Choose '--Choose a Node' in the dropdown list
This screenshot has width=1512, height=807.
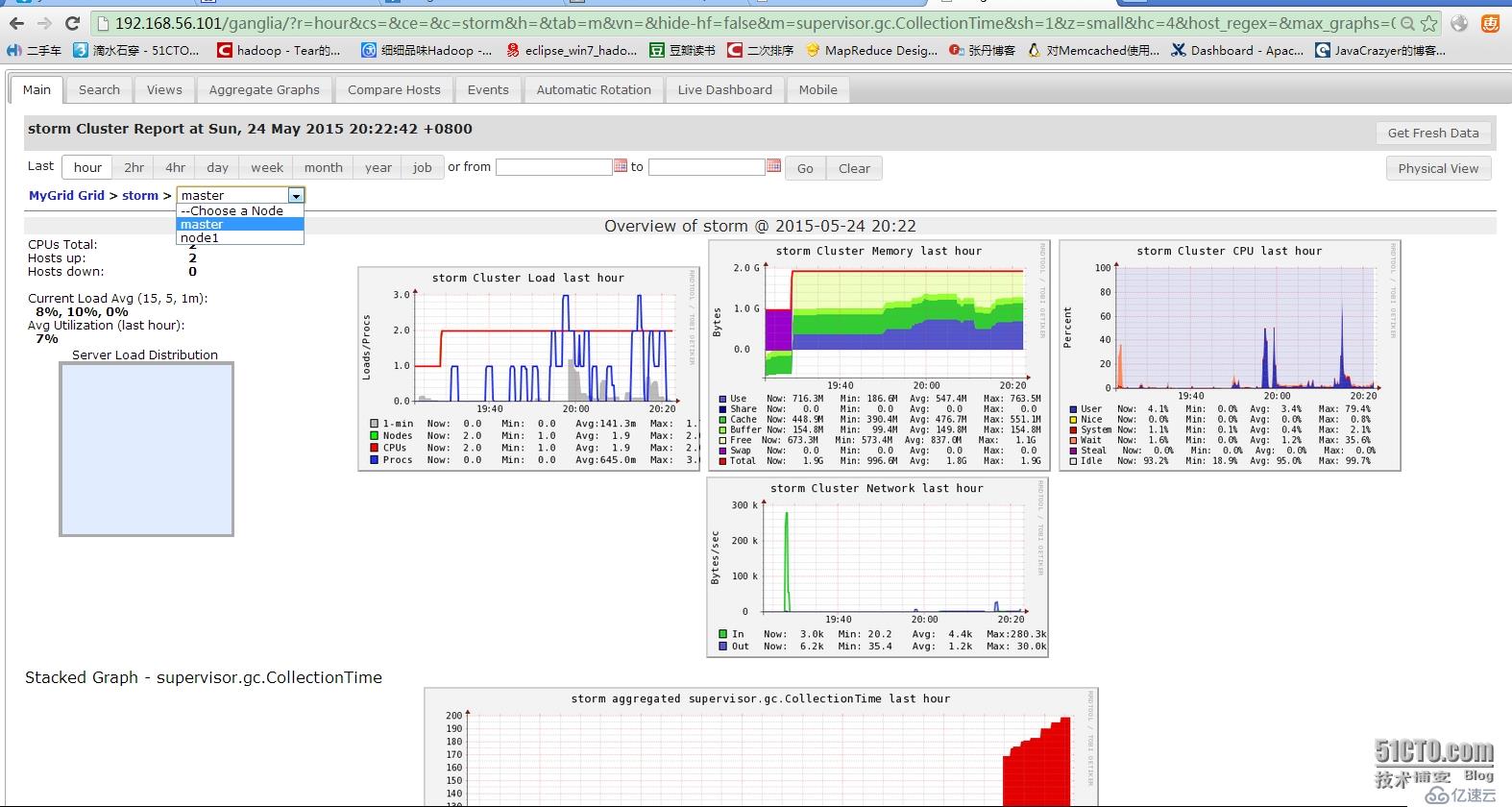(x=240, y=210)
